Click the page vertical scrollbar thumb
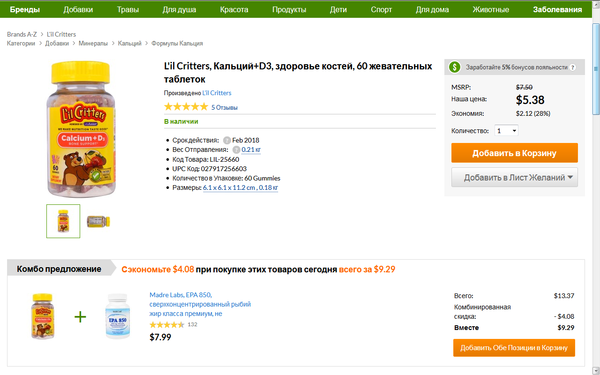 (596, 69)
